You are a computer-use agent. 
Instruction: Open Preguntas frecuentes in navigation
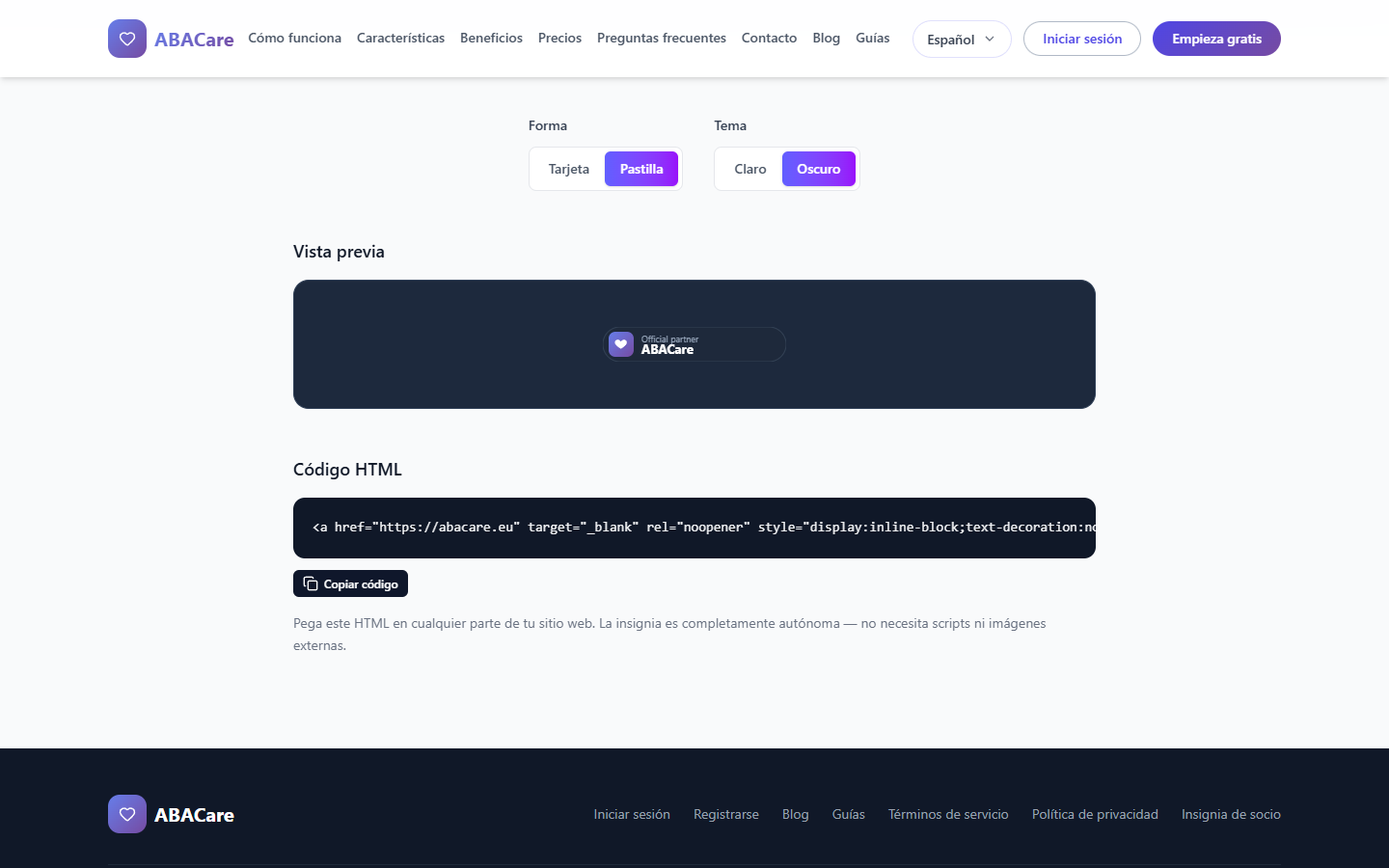662,39
